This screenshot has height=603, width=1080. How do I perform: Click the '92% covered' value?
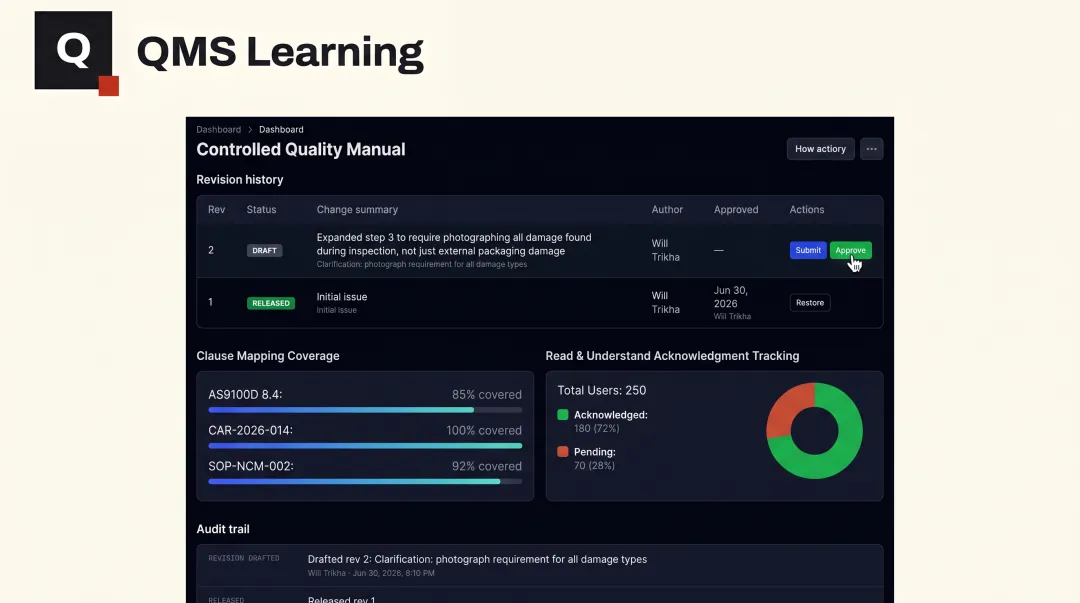pos(486,467)
